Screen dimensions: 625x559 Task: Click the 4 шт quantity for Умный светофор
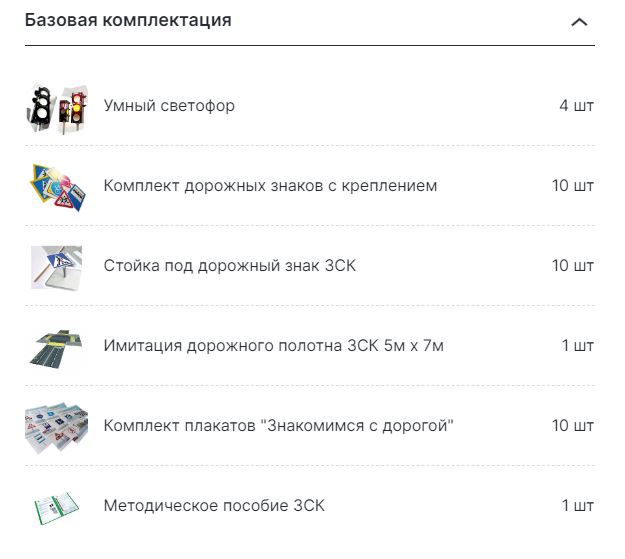pos(577,105)
